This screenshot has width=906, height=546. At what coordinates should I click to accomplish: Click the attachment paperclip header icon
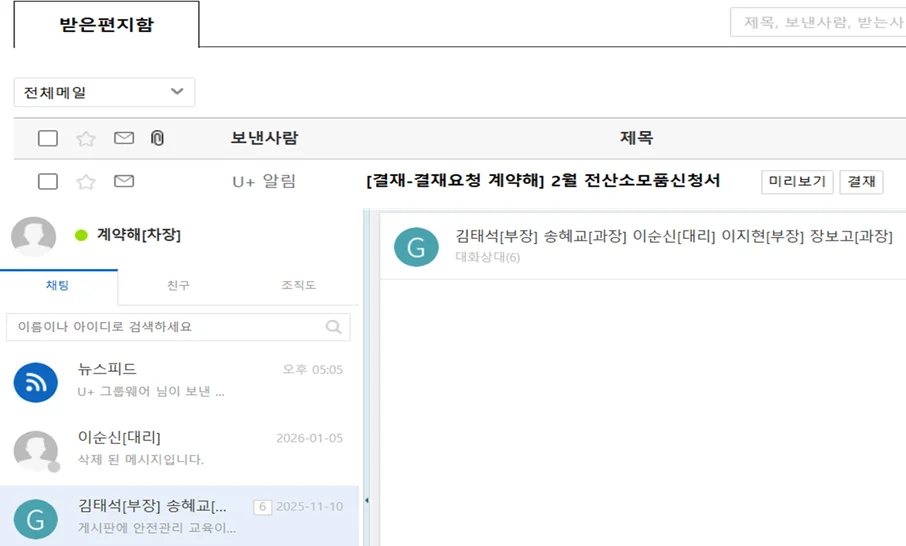(157, 138)
